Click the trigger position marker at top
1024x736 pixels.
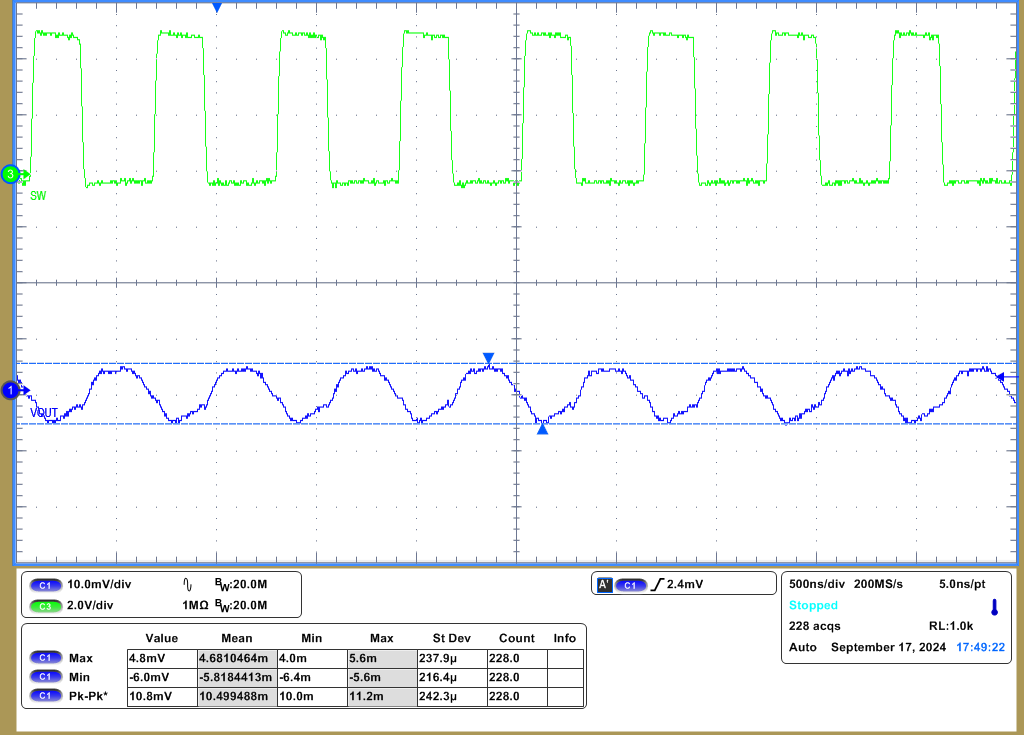coord(217,7)
